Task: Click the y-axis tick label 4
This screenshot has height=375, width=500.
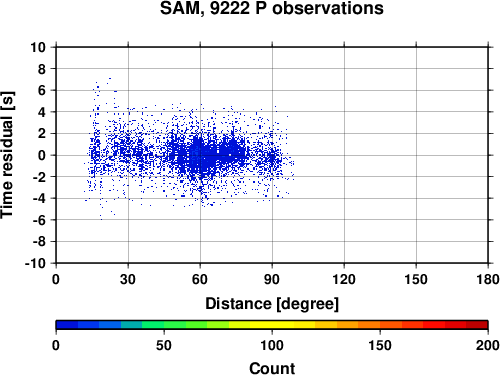Action: tap(42, 112)
